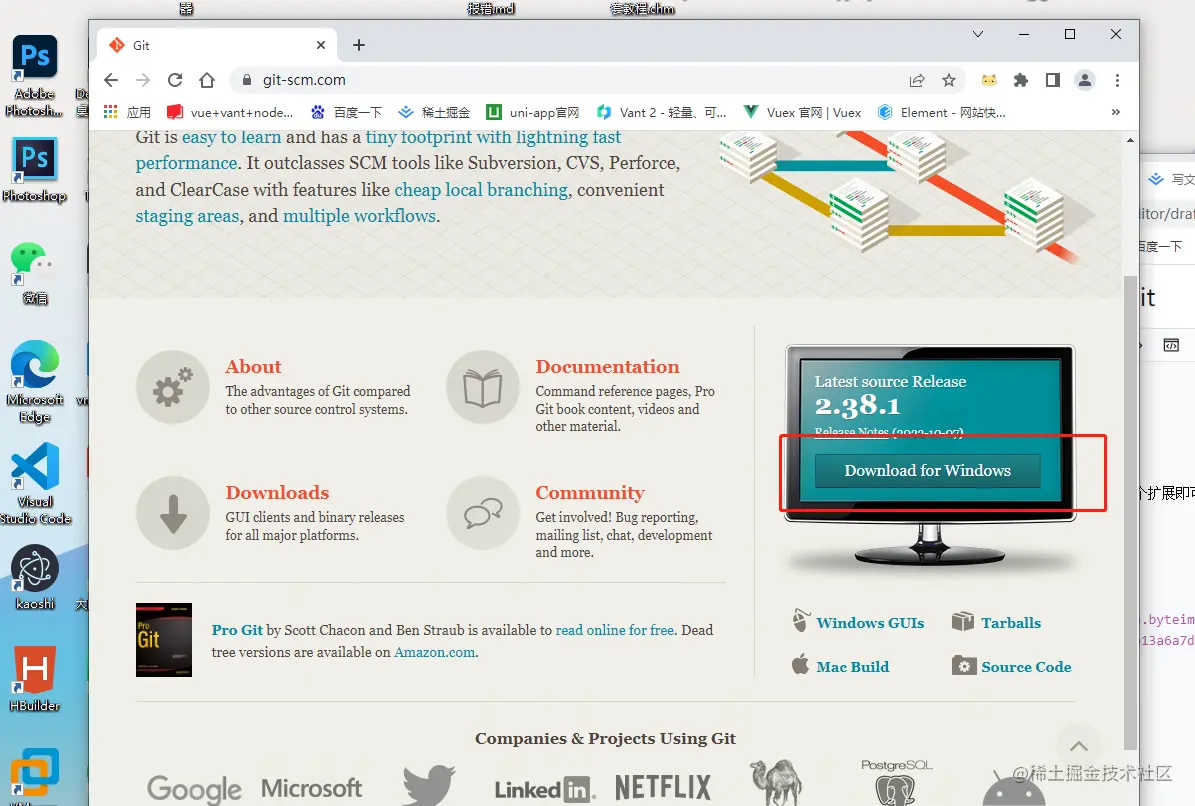Share this page from address bar
This screenshot has height=806, width=1195.
pos(917,80)
